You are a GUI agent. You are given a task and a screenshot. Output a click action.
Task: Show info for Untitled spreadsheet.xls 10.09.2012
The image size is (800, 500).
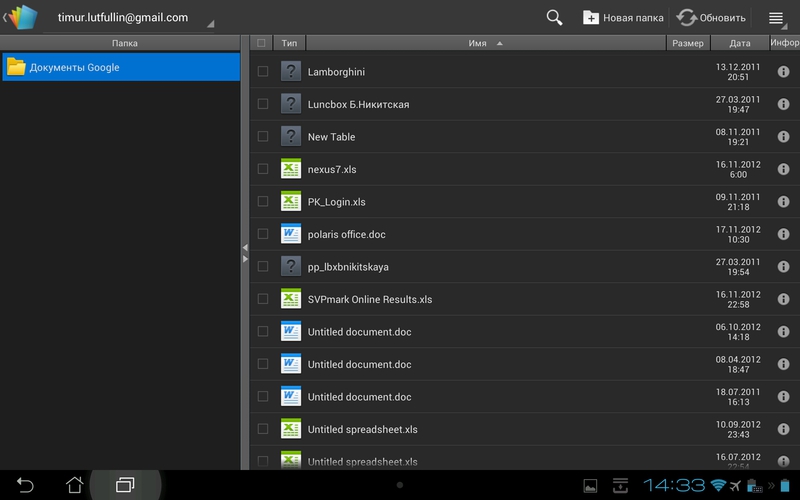pos(783,429)
